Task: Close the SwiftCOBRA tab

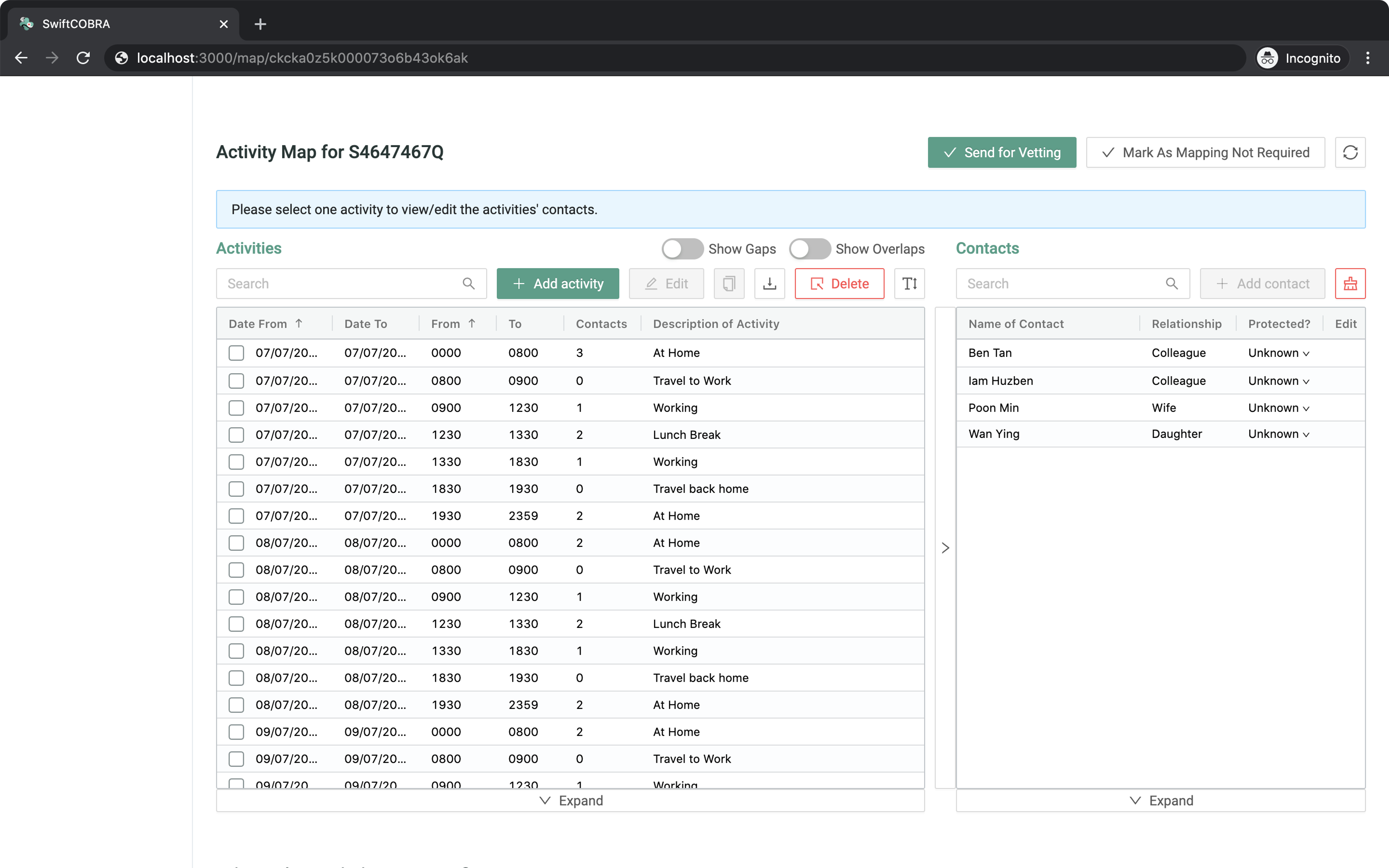Action: point(224,24)
